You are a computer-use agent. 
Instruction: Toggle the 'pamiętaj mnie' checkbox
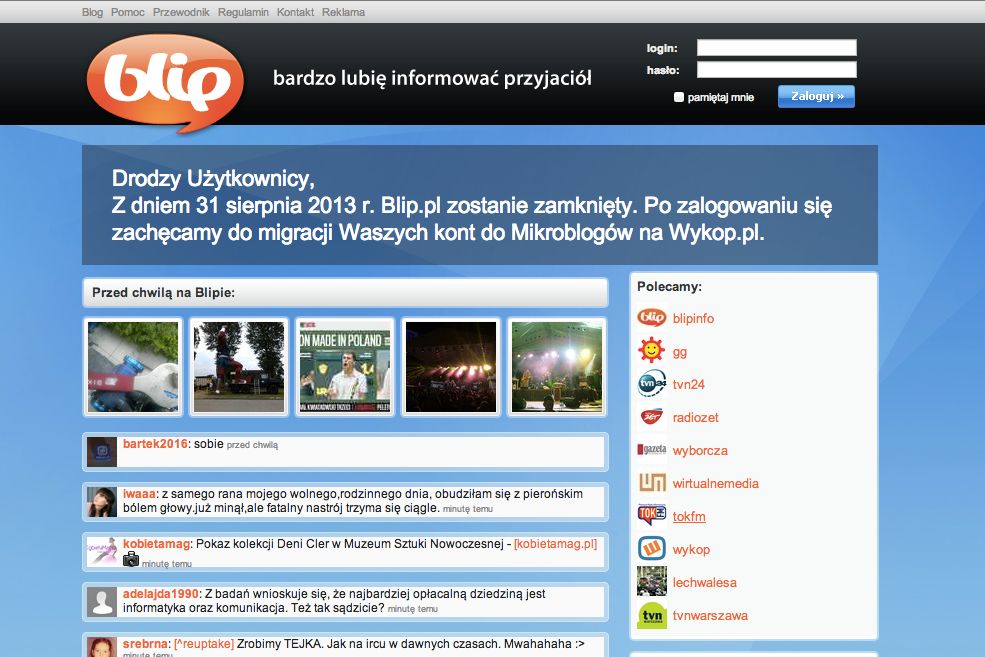(678, 97)
